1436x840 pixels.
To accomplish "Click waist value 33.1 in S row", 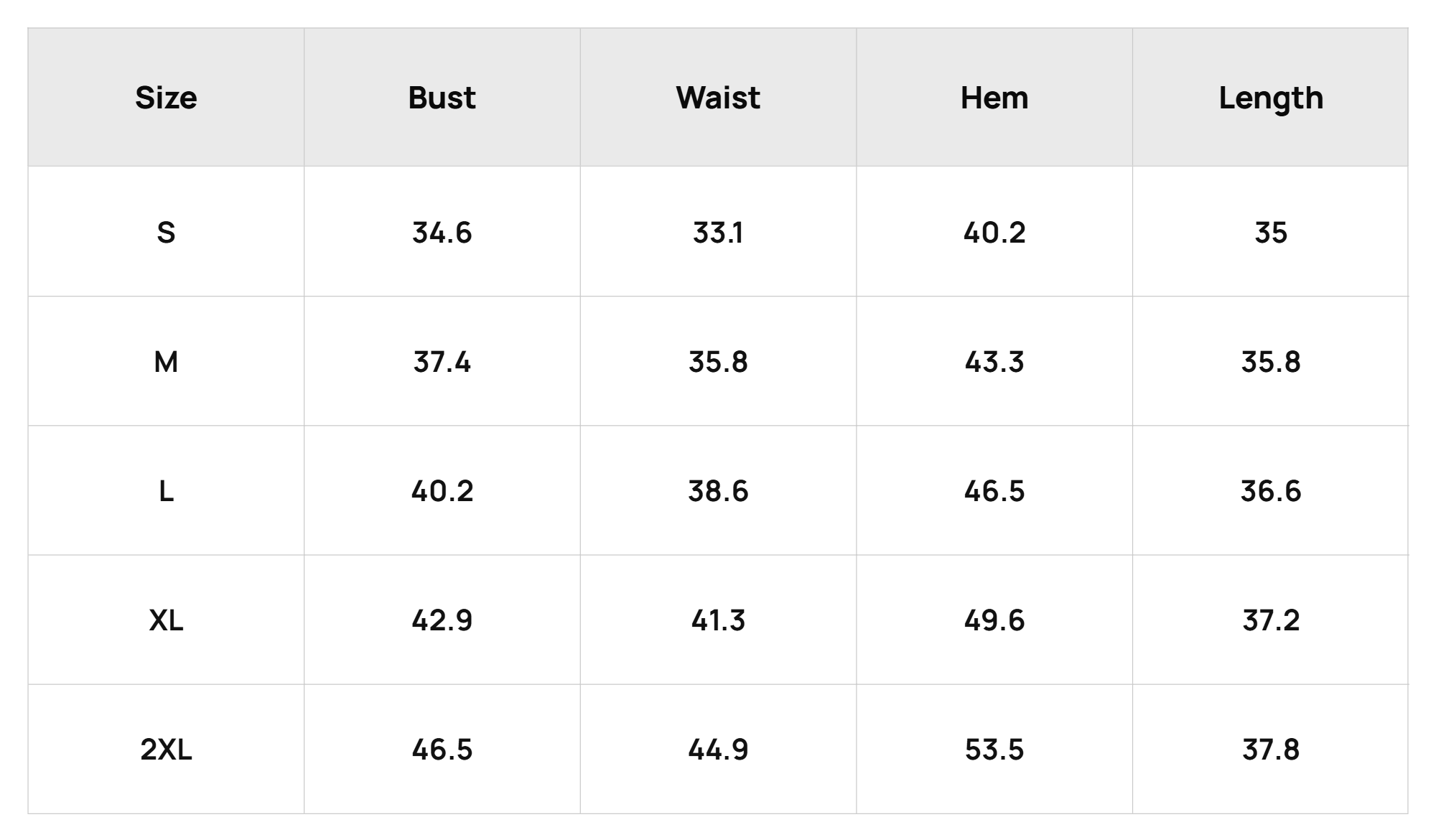I will click(718, 233).
